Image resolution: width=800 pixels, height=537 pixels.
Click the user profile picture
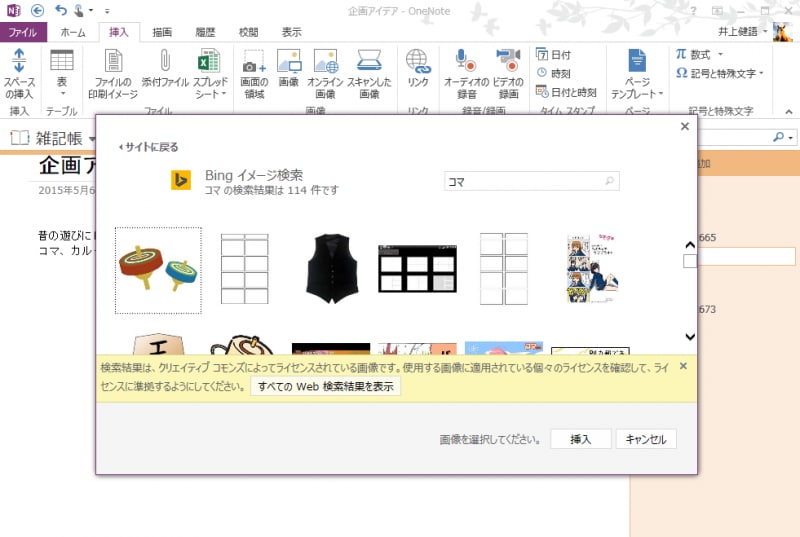tap(783, 32)
